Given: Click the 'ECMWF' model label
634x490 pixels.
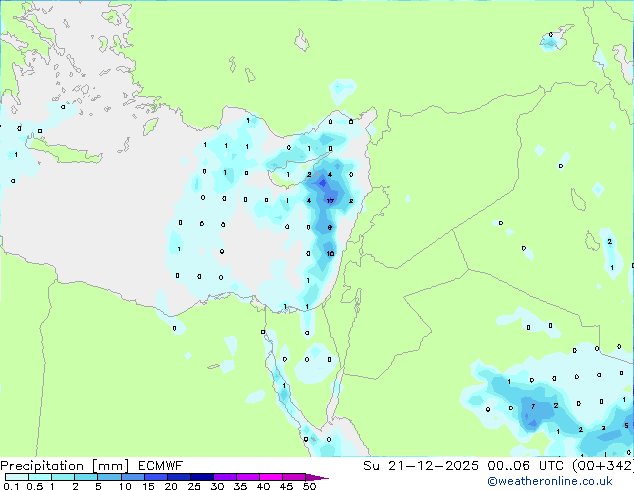Looking at the screenshot, I should (x=161, y=466).
